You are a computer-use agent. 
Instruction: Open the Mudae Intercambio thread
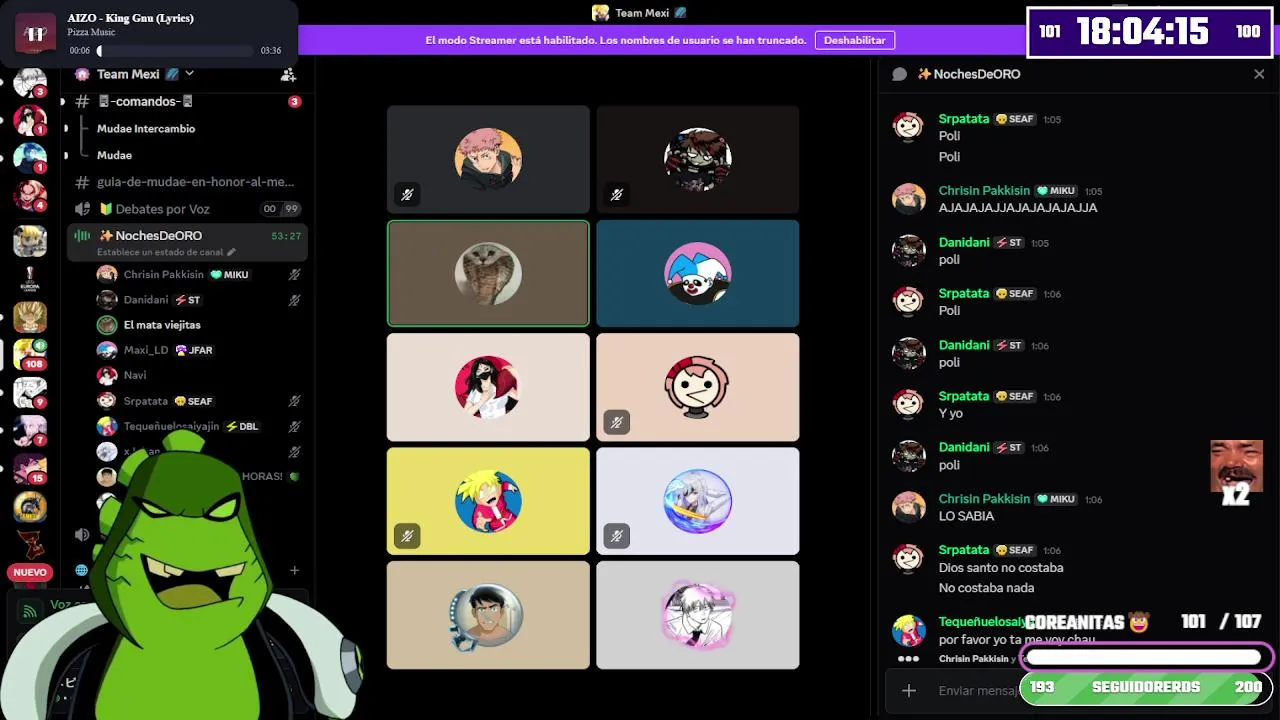pos(146,128)
